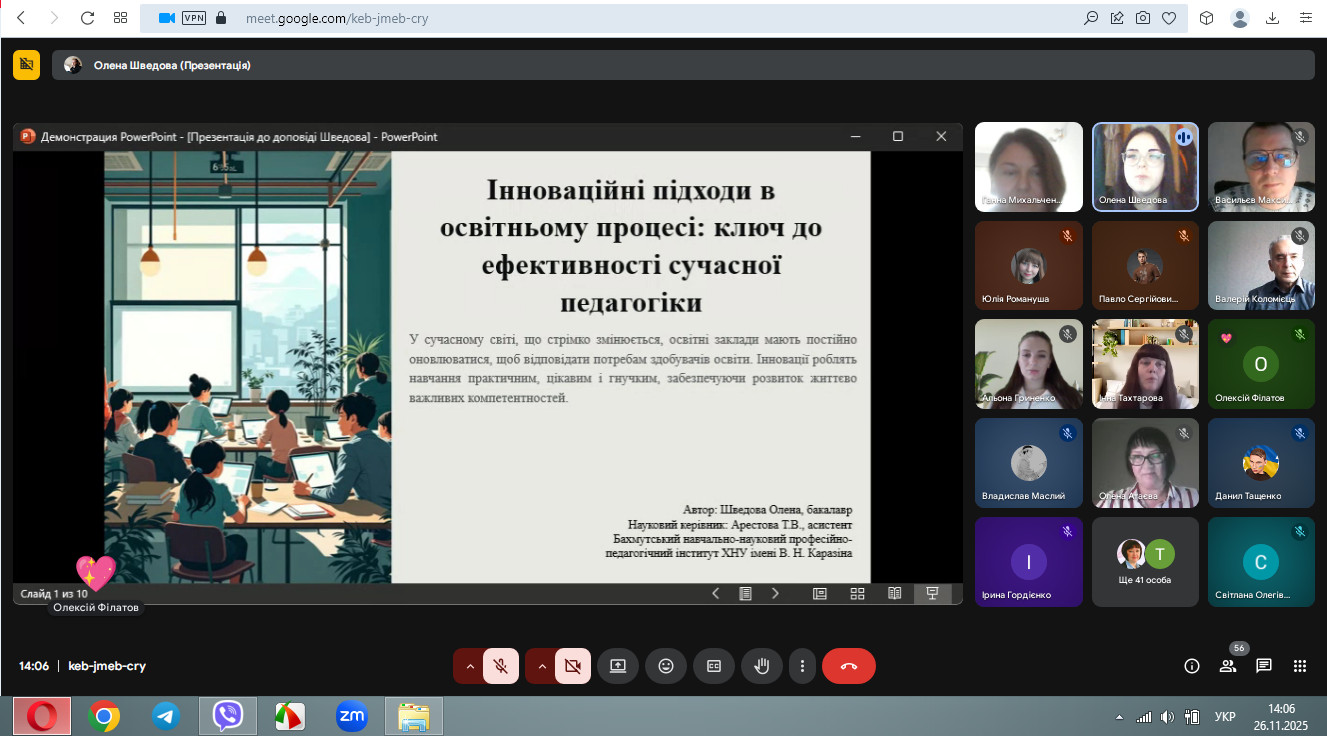Select Інна Тахтарова's video tile
Image resolution: width=1327 pixels, height=736 pixels.
[x=1145, y=364]
